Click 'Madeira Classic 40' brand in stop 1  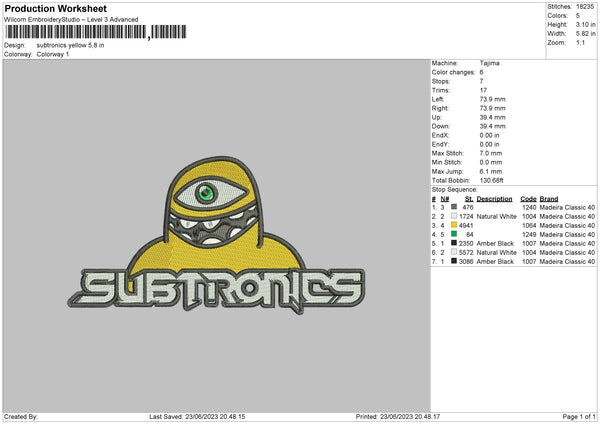(567, 207)
